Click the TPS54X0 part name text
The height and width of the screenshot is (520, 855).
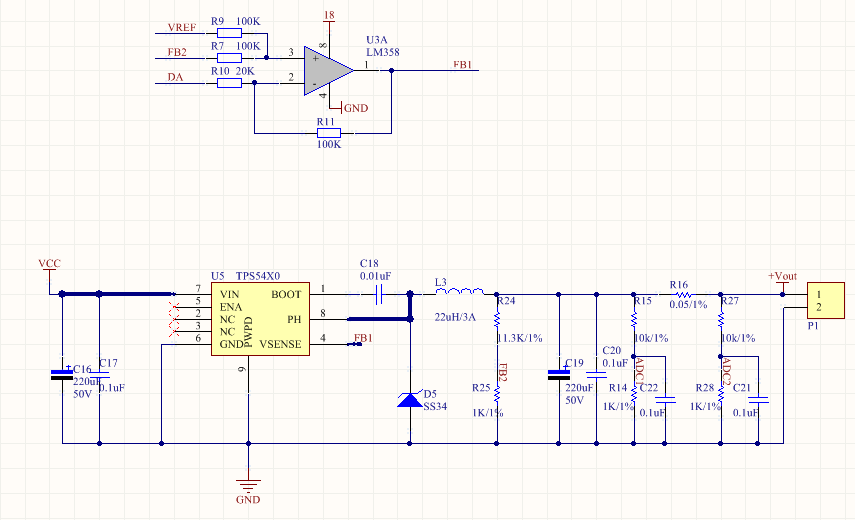(x=258, y=276)
